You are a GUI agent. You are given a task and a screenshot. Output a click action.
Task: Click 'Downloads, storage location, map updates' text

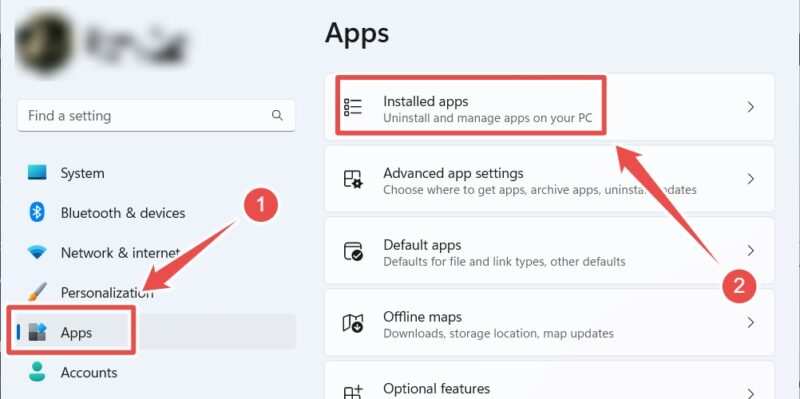coord(498,334)
